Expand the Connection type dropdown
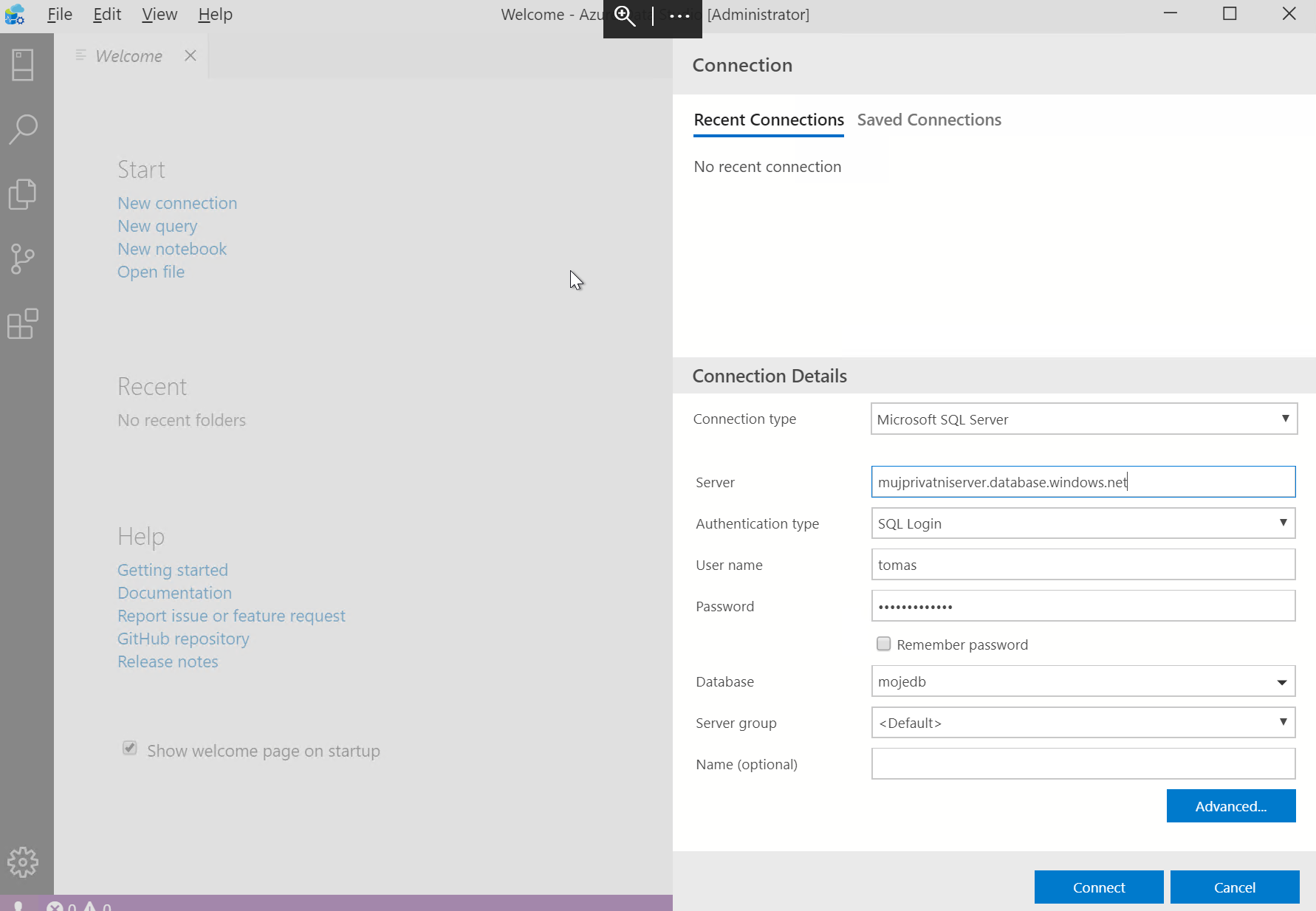Viewport: 1316px width, 911px height. click(x=1084, y=419)
